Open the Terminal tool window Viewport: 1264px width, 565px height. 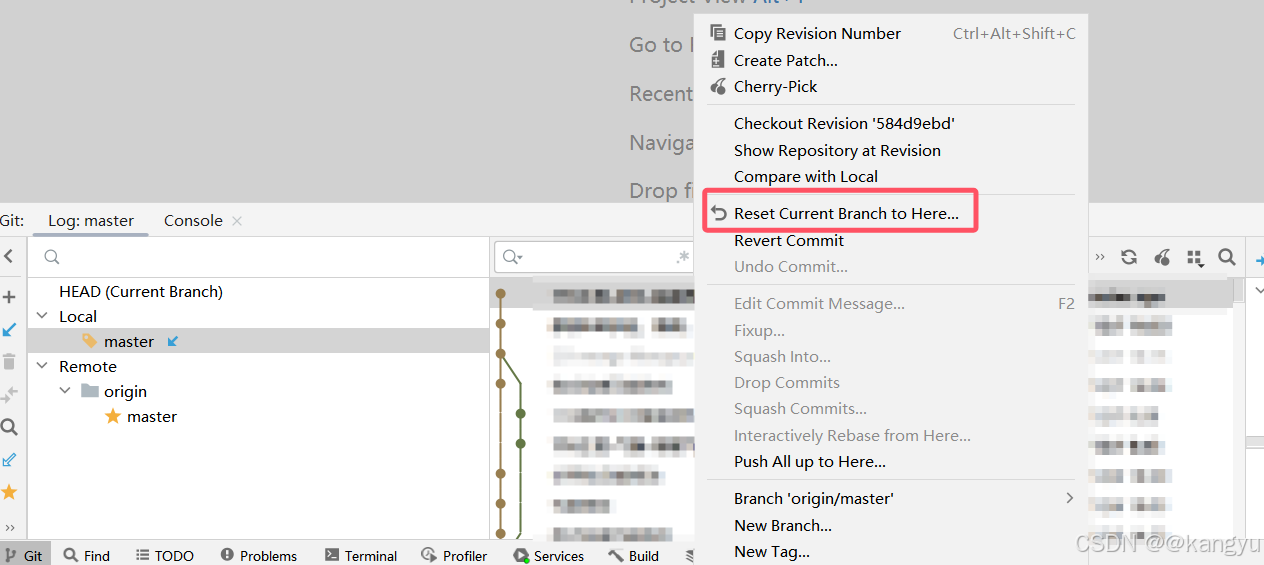click(x=361, y=555)
